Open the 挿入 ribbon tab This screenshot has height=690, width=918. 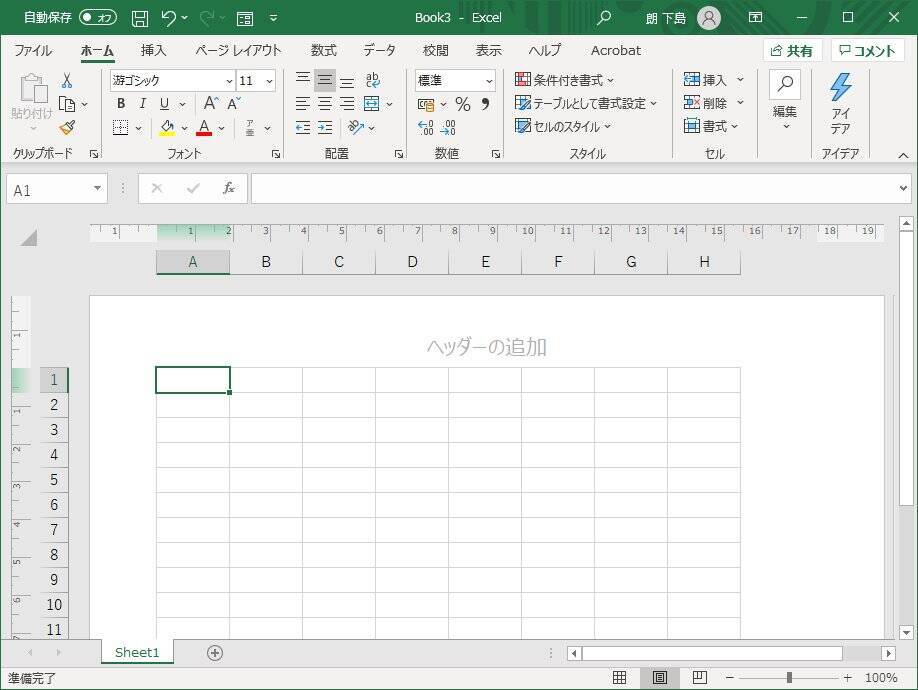pos(153,50)
